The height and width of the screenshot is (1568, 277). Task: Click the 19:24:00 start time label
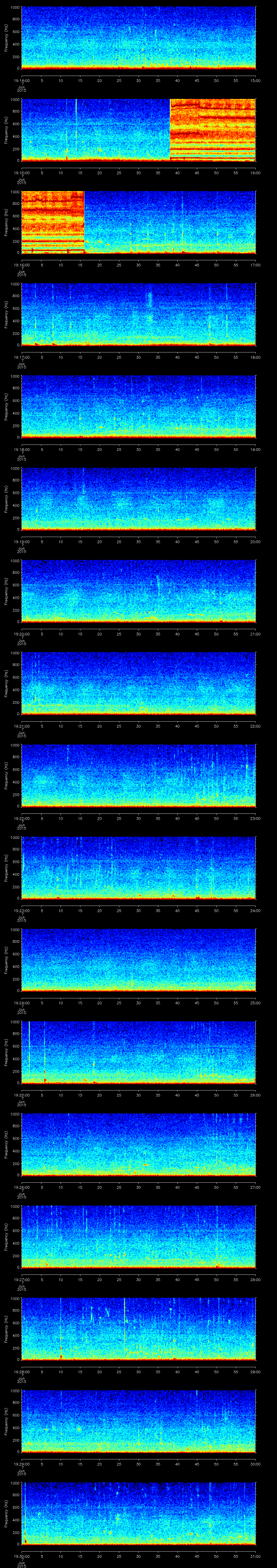[21, 1003]
